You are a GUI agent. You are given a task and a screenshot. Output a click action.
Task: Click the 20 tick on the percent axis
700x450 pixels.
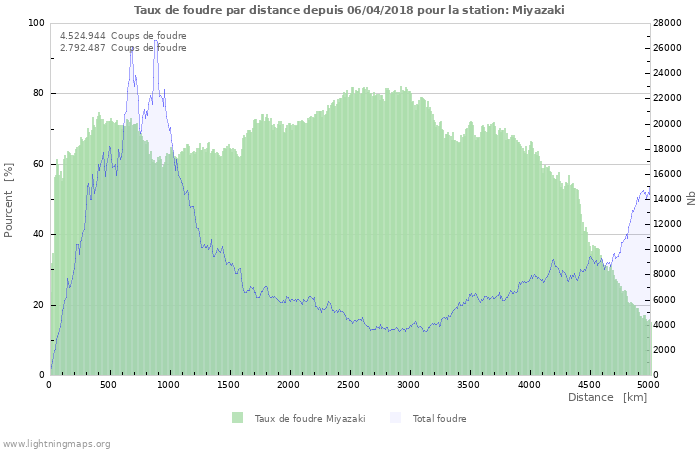(39, 305)
